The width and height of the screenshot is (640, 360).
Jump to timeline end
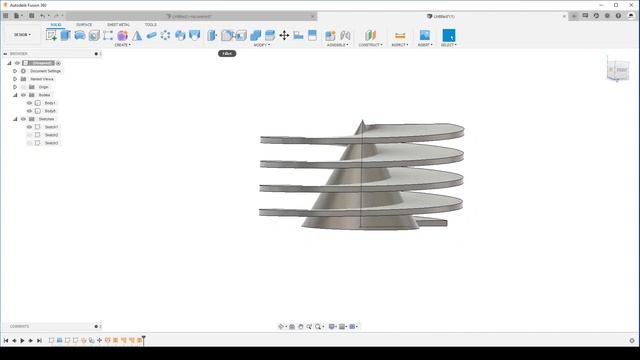click(39, 340)
